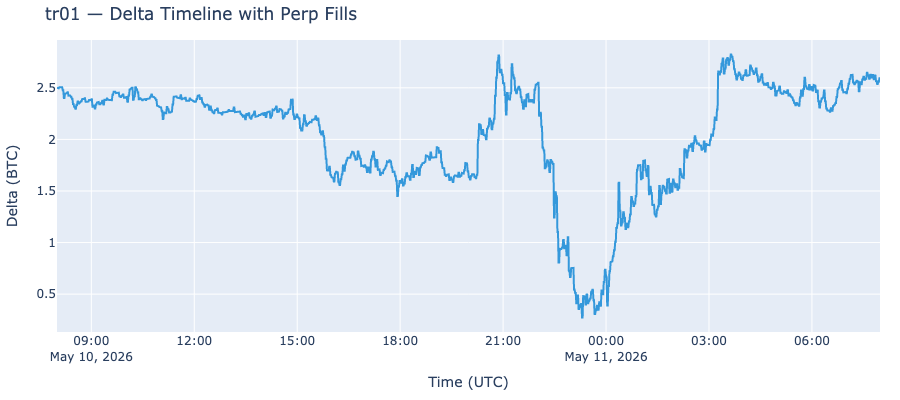This screenshot has width=900, height=400.
Task: Click the 06:00 x-axis tick label
Action: point(812,341)
